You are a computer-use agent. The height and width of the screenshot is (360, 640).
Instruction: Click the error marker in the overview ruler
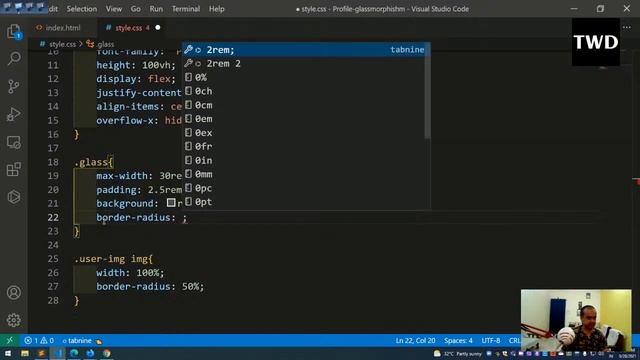636,181
